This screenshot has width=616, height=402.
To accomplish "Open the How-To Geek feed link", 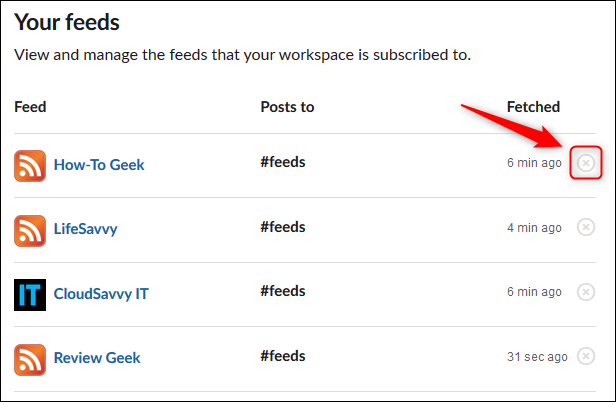I will tap(98, 165).
